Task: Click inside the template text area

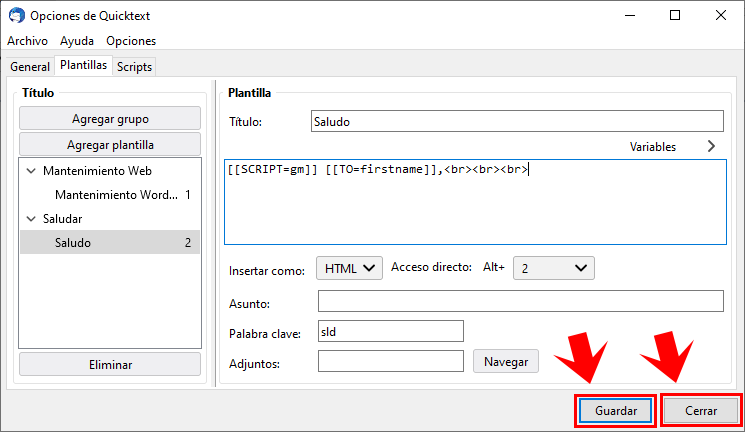Action: pos(475,202)
